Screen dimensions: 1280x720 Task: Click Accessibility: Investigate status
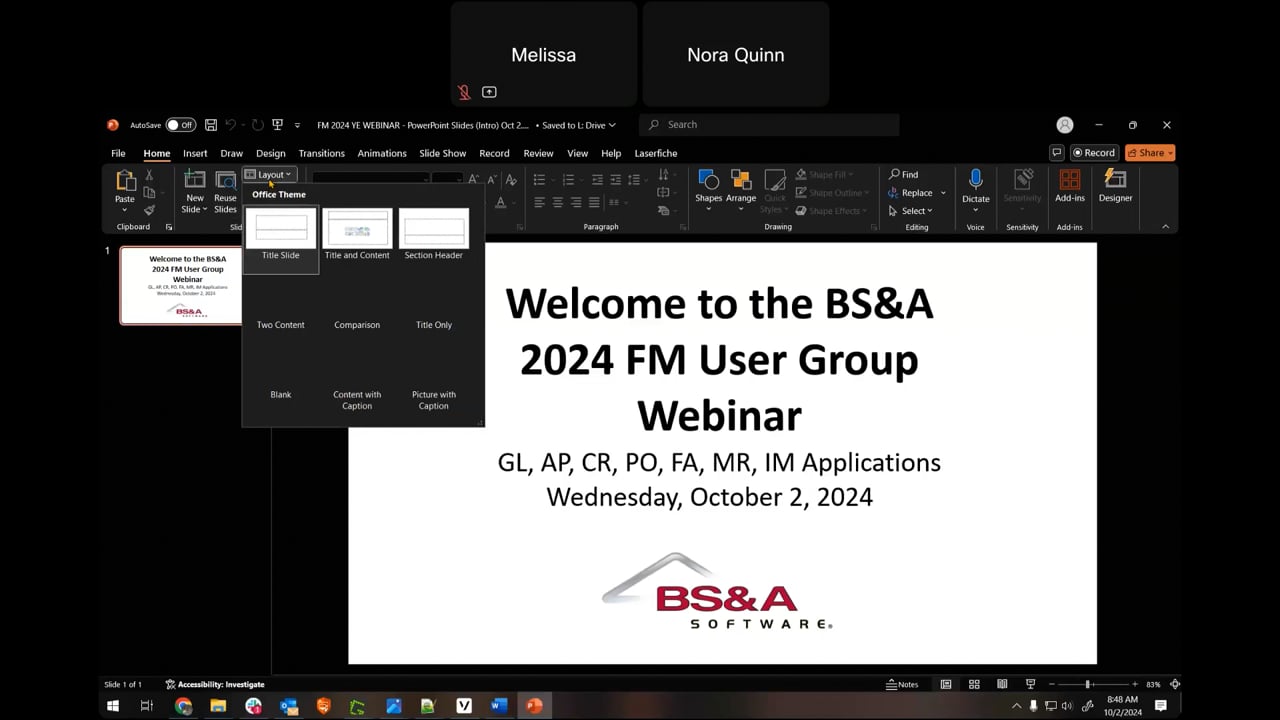tap(215, 684)
